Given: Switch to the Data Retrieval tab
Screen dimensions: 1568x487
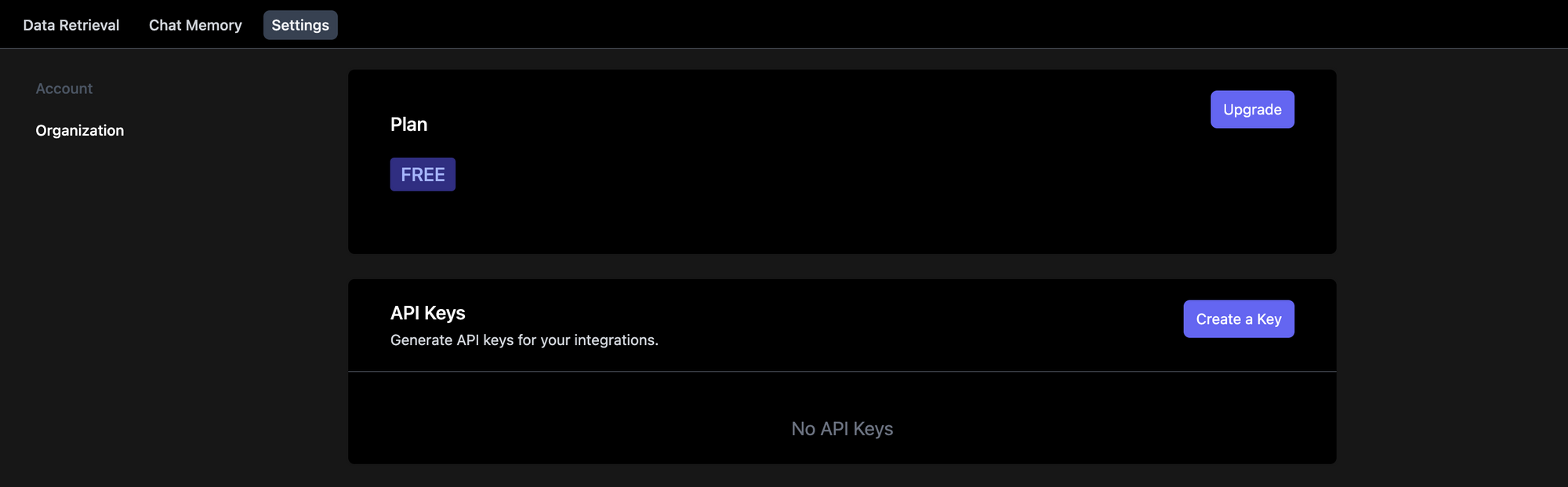Looking at the screenshot, I should (71, 24).
